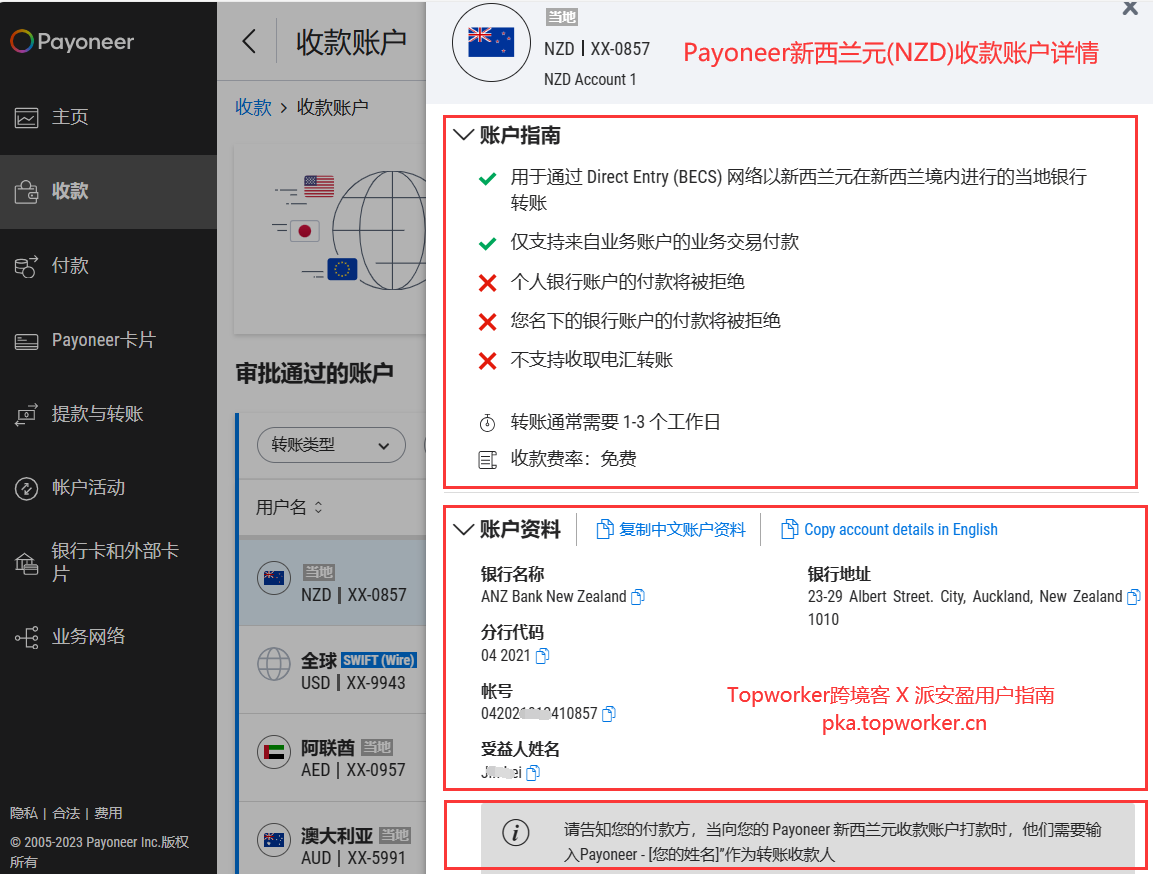The width and height of the screenshot is (1153, 874).
Task: Select the NZD XX-0857 account row
Action: 332,584
